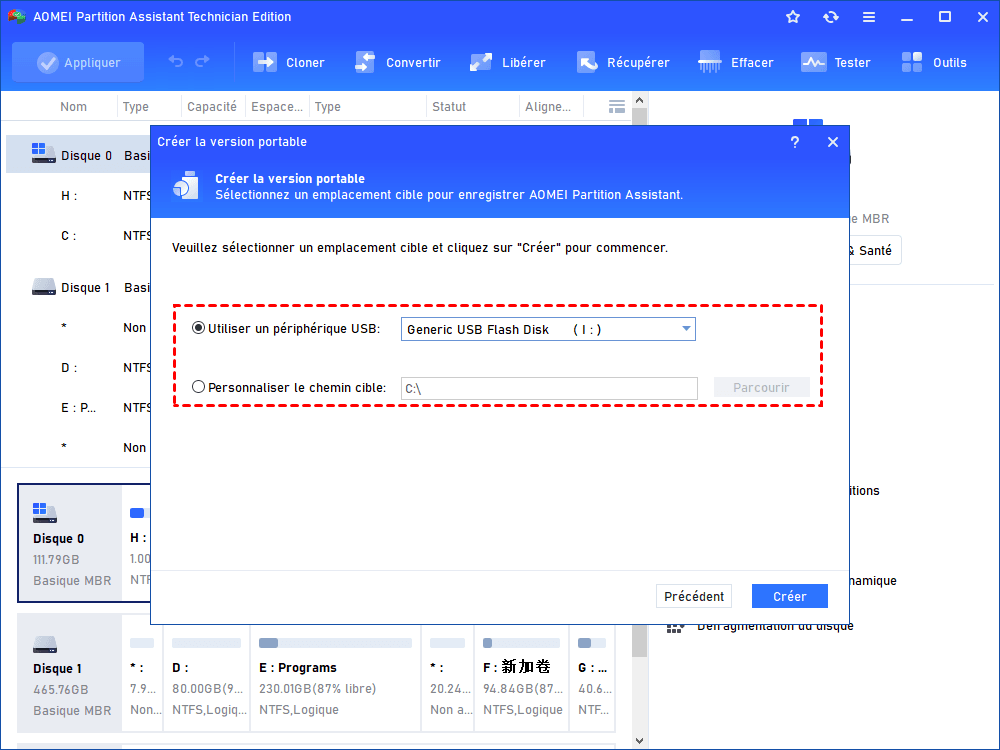
Task: Select Personnaliser le chemin cible radio
Action: pos(198,386)
